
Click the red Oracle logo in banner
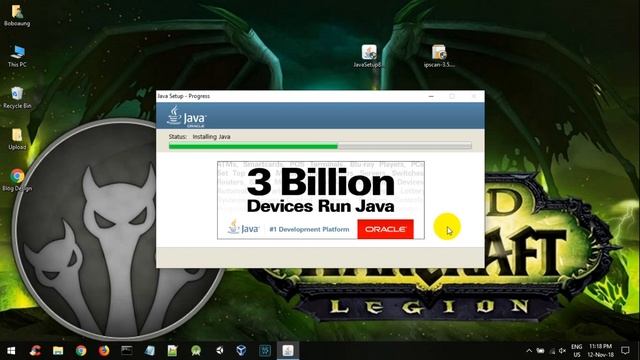385,229
